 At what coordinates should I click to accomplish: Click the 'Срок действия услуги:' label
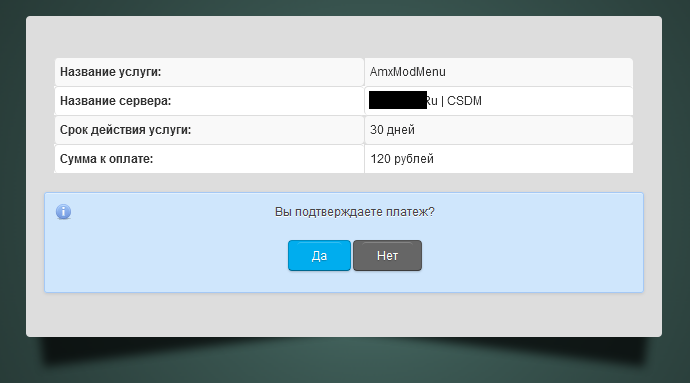click(x=125, y=130)
